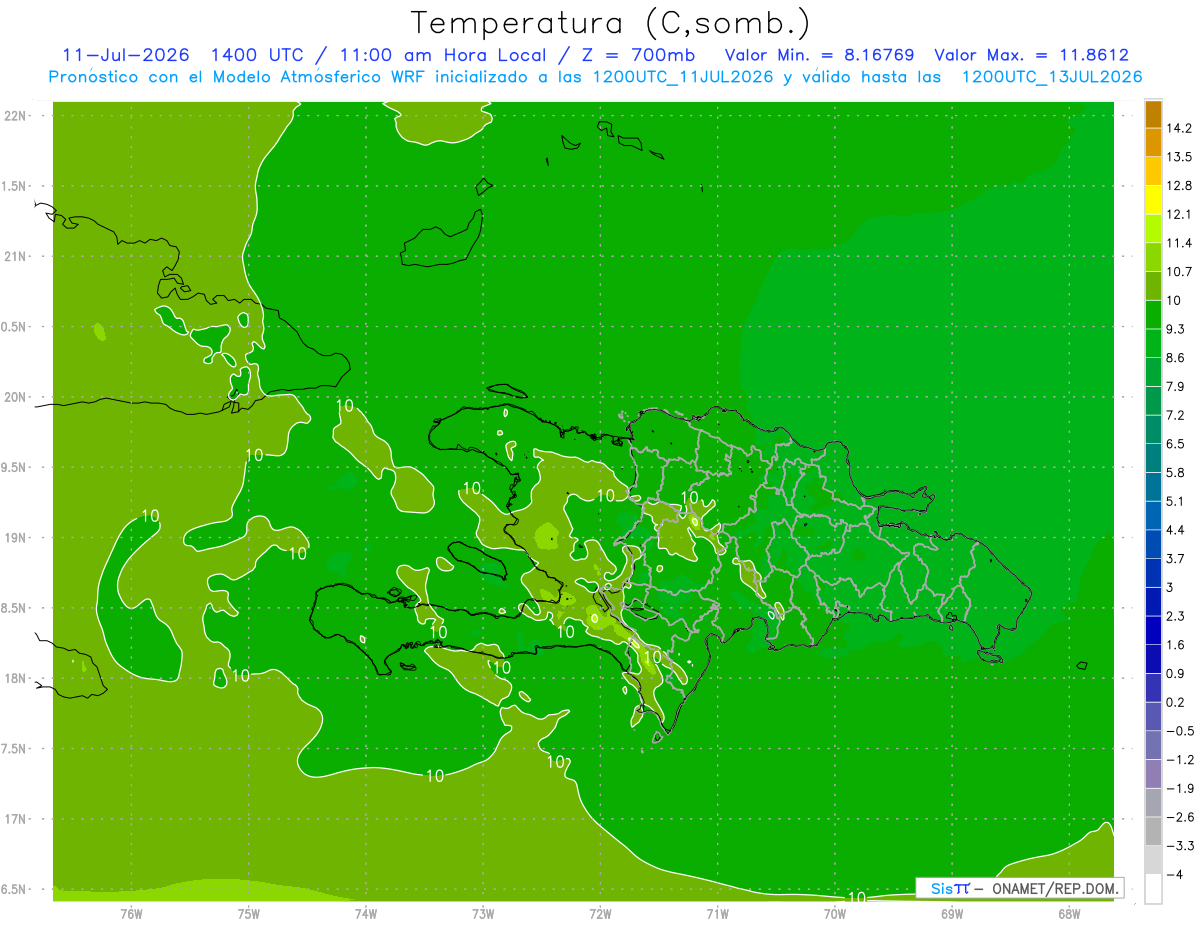
Task: Select the date text "11-Jul-2026"
Action: click(x=125, y=55)
